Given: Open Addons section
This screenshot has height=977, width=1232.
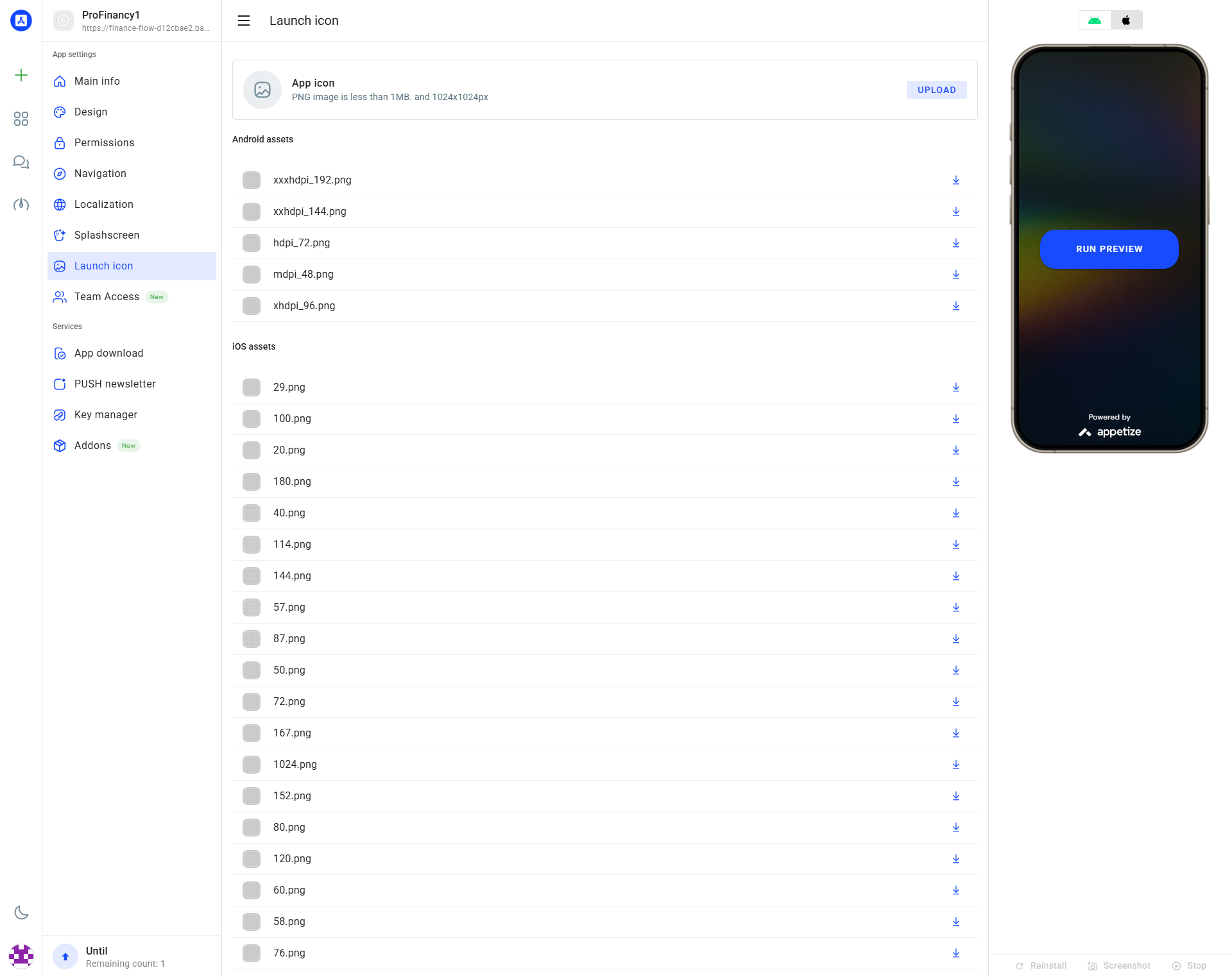Looking at the screenshot, I should coord(132,445).
